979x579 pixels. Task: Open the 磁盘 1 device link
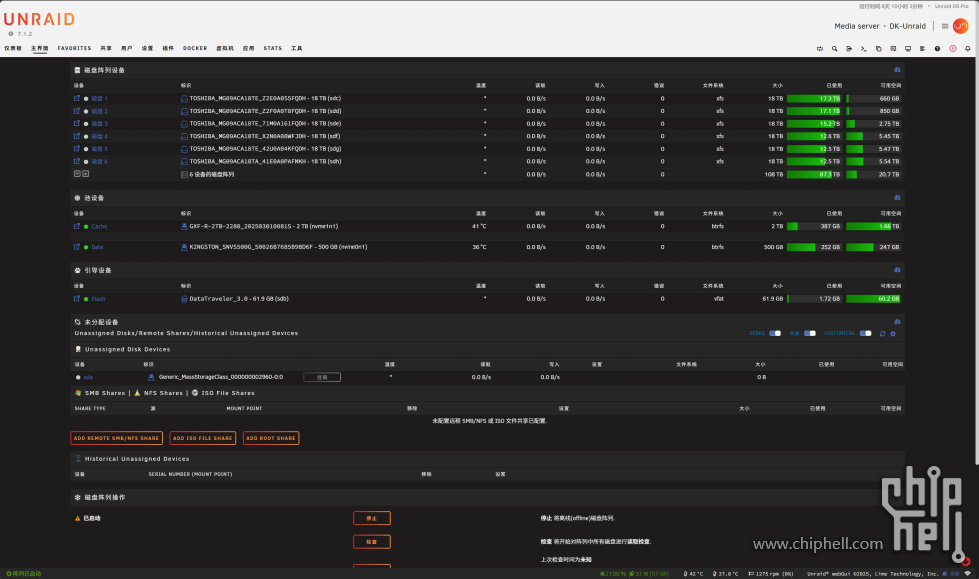click(99, 99)
